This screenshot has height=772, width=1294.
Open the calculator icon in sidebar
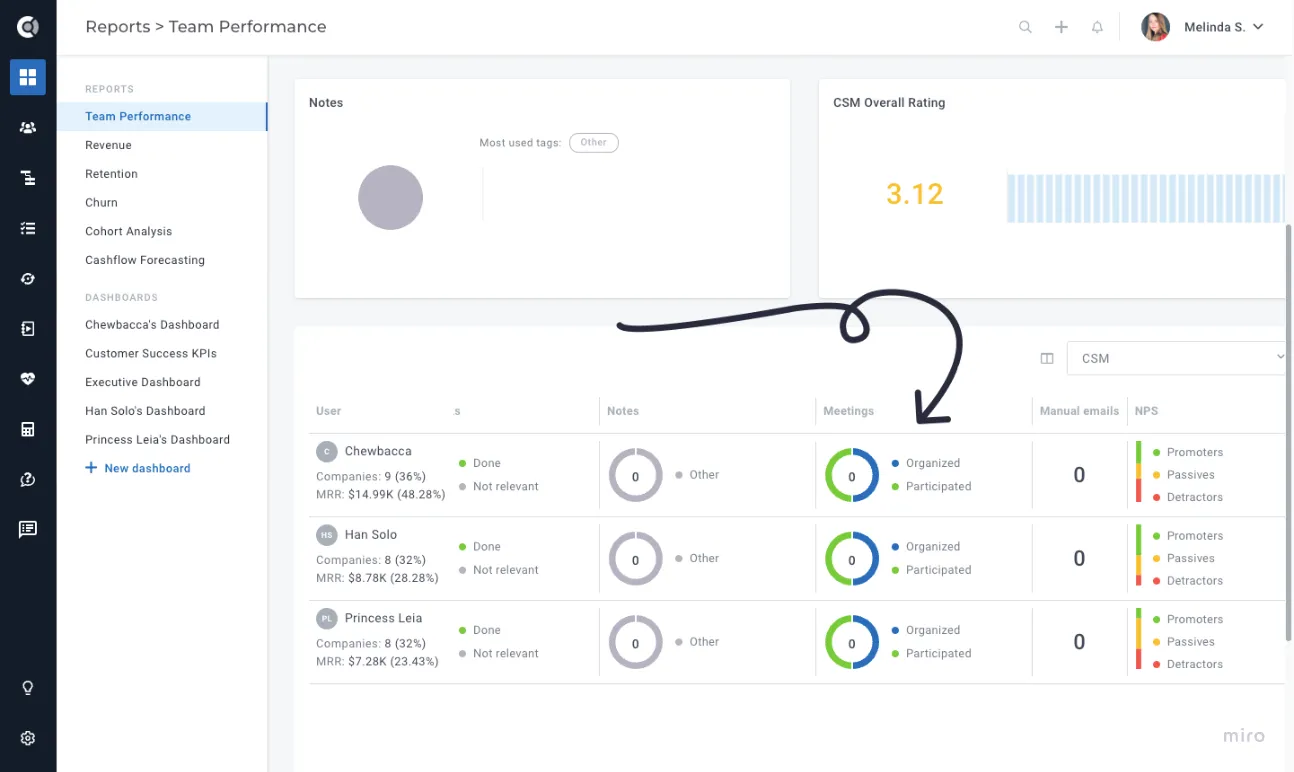pyautogui.click(x=28, y=429)
